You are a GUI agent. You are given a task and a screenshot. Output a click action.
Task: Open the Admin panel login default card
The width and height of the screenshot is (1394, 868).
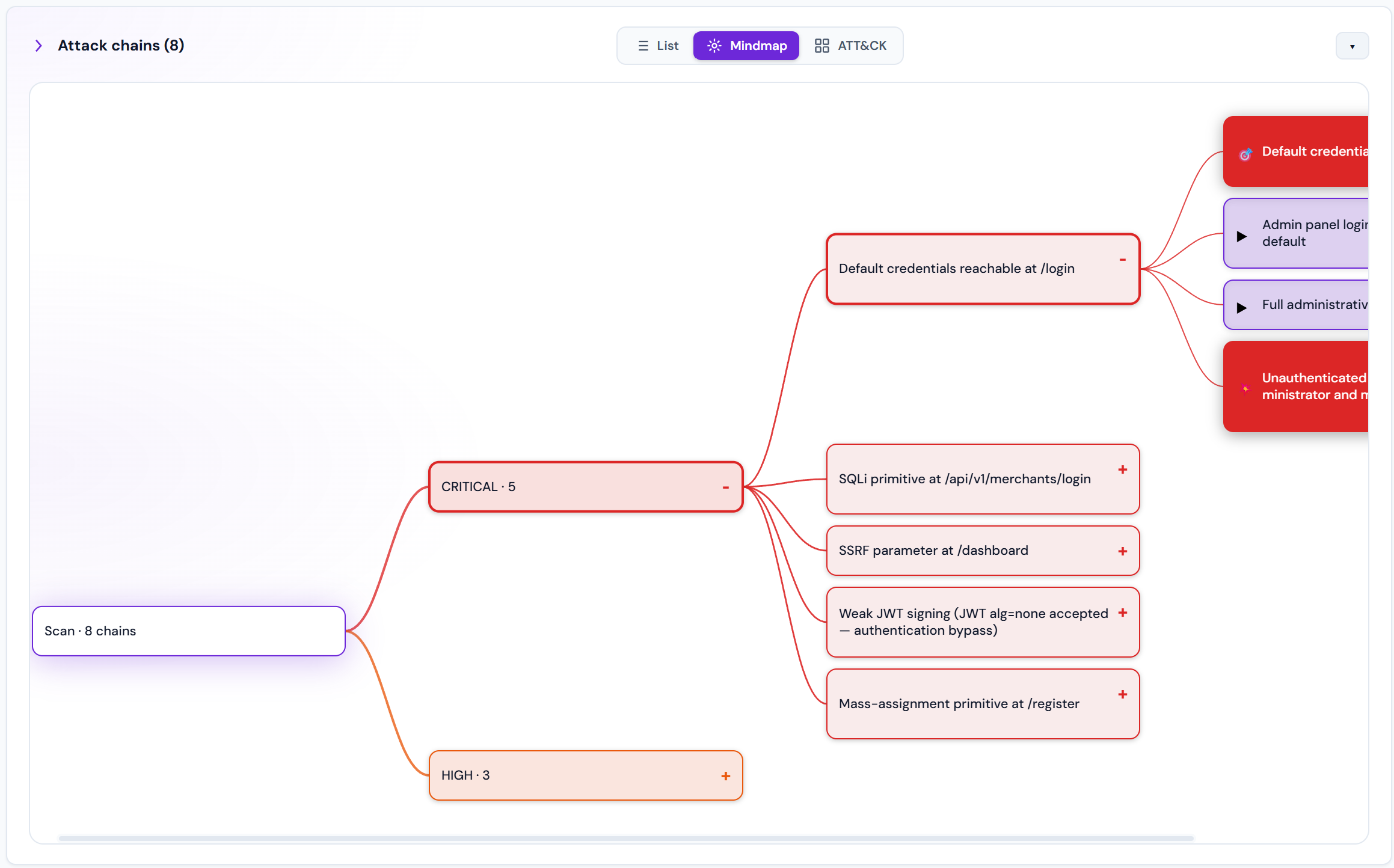[x=1296, y=233]
